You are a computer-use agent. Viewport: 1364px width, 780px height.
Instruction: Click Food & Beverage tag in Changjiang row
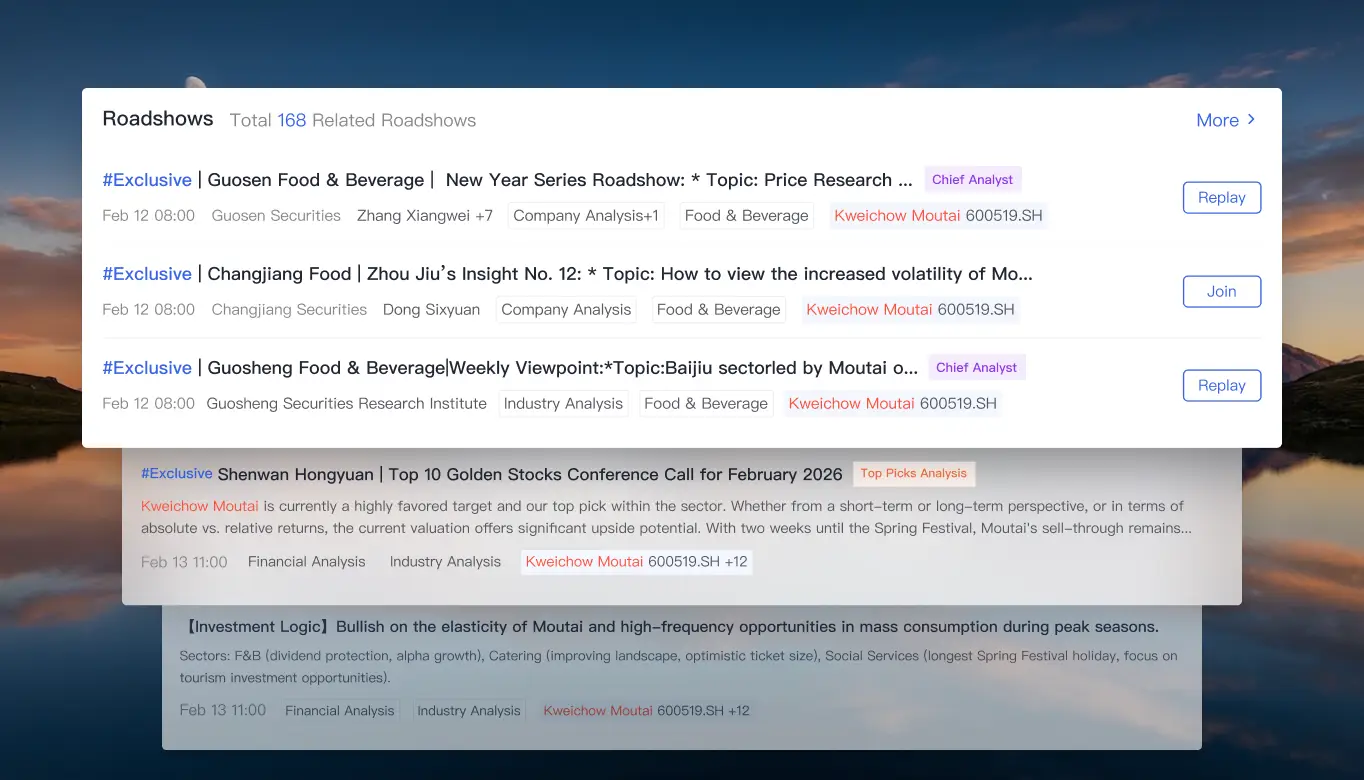(x=719, y=310)
